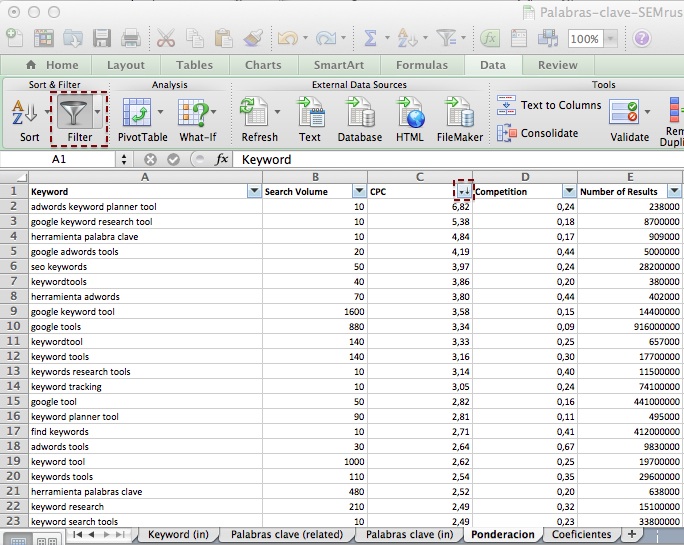Click the Redo arrow icon
The width and height of the screenshot is (684, 545).
(x=325, y=38)
